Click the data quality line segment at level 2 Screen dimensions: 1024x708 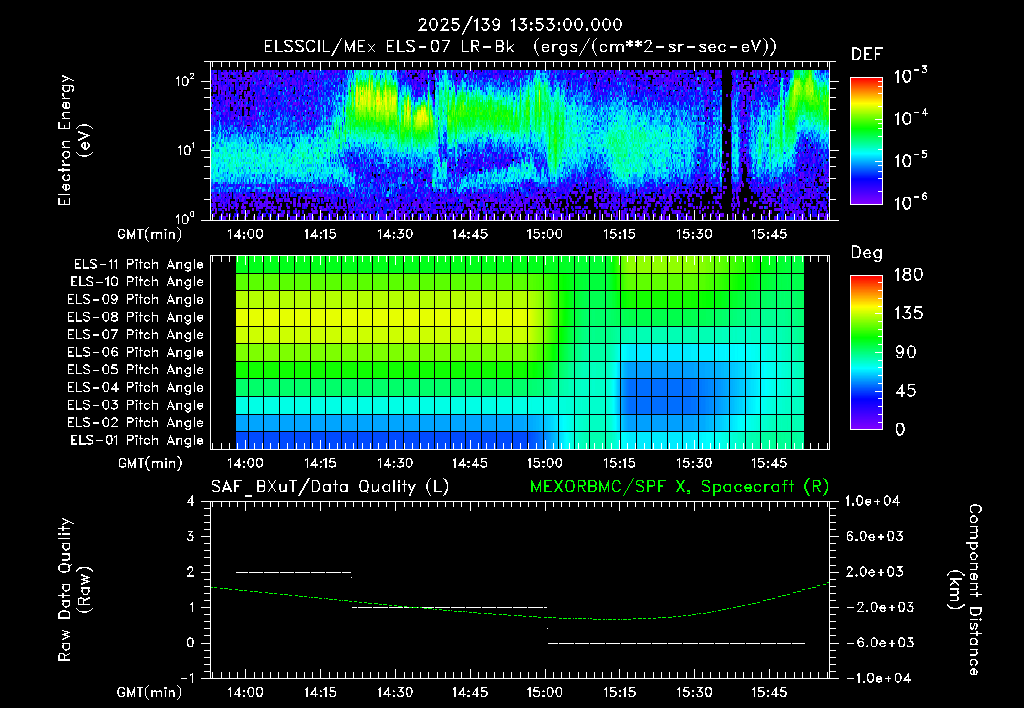(x=294, y=572)
